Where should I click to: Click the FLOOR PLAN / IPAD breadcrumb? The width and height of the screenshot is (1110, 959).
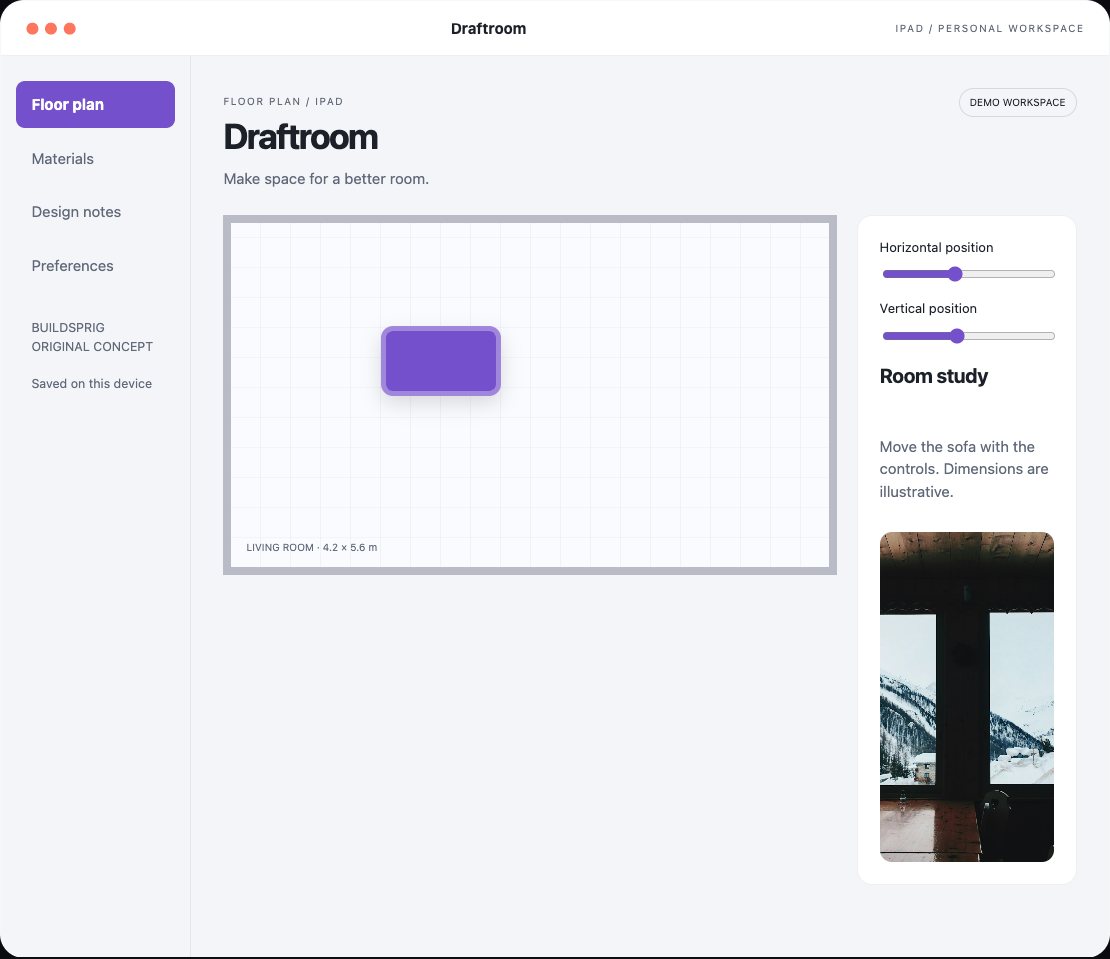click(283, 101)
